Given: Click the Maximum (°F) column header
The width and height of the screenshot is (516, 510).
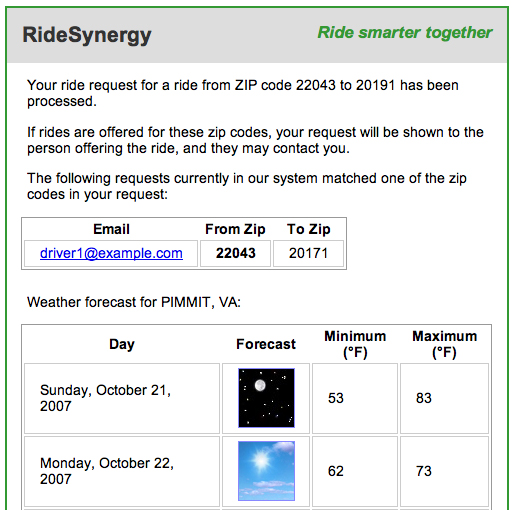Looking at the screenshot, I should coord(445,344).
